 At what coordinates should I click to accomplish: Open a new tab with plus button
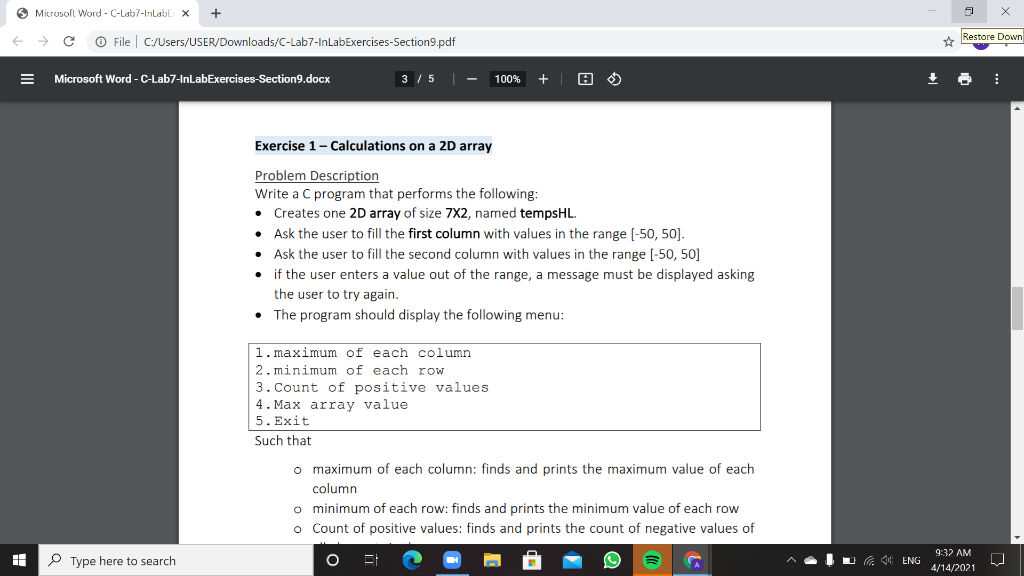click(218, 15)
